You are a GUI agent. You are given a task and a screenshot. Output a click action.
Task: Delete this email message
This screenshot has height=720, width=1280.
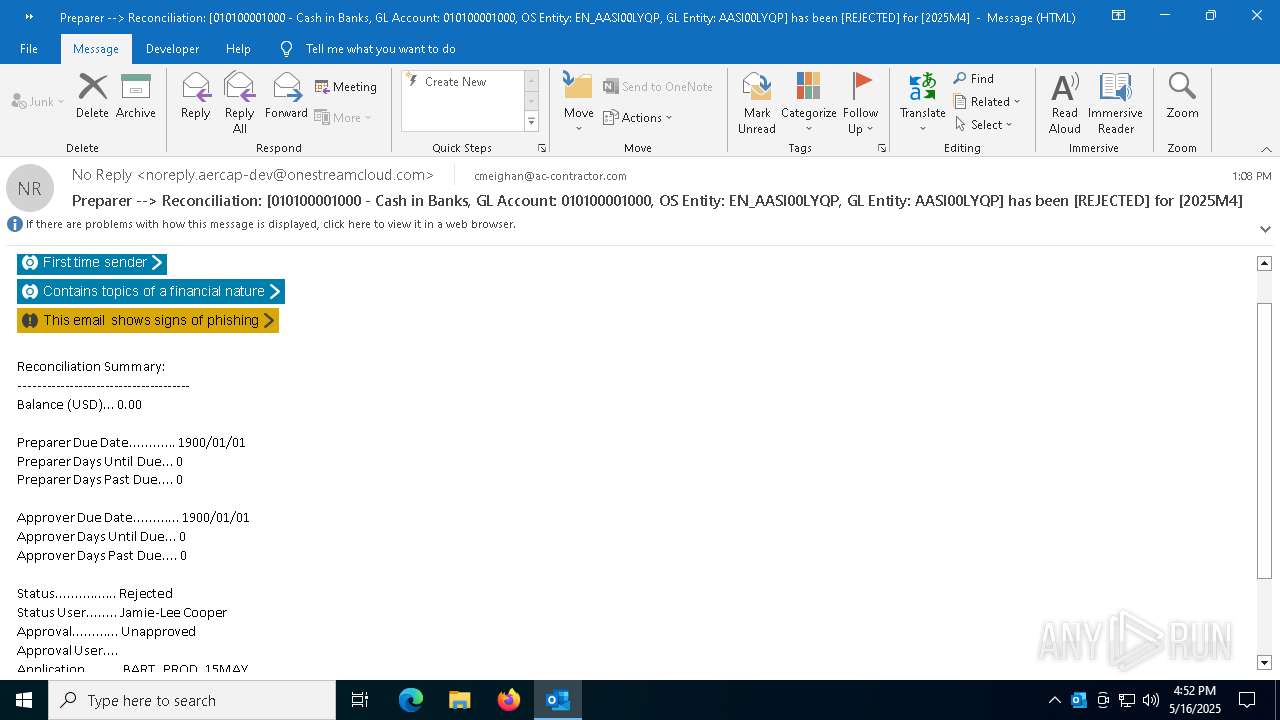click(x=92, y=96)
